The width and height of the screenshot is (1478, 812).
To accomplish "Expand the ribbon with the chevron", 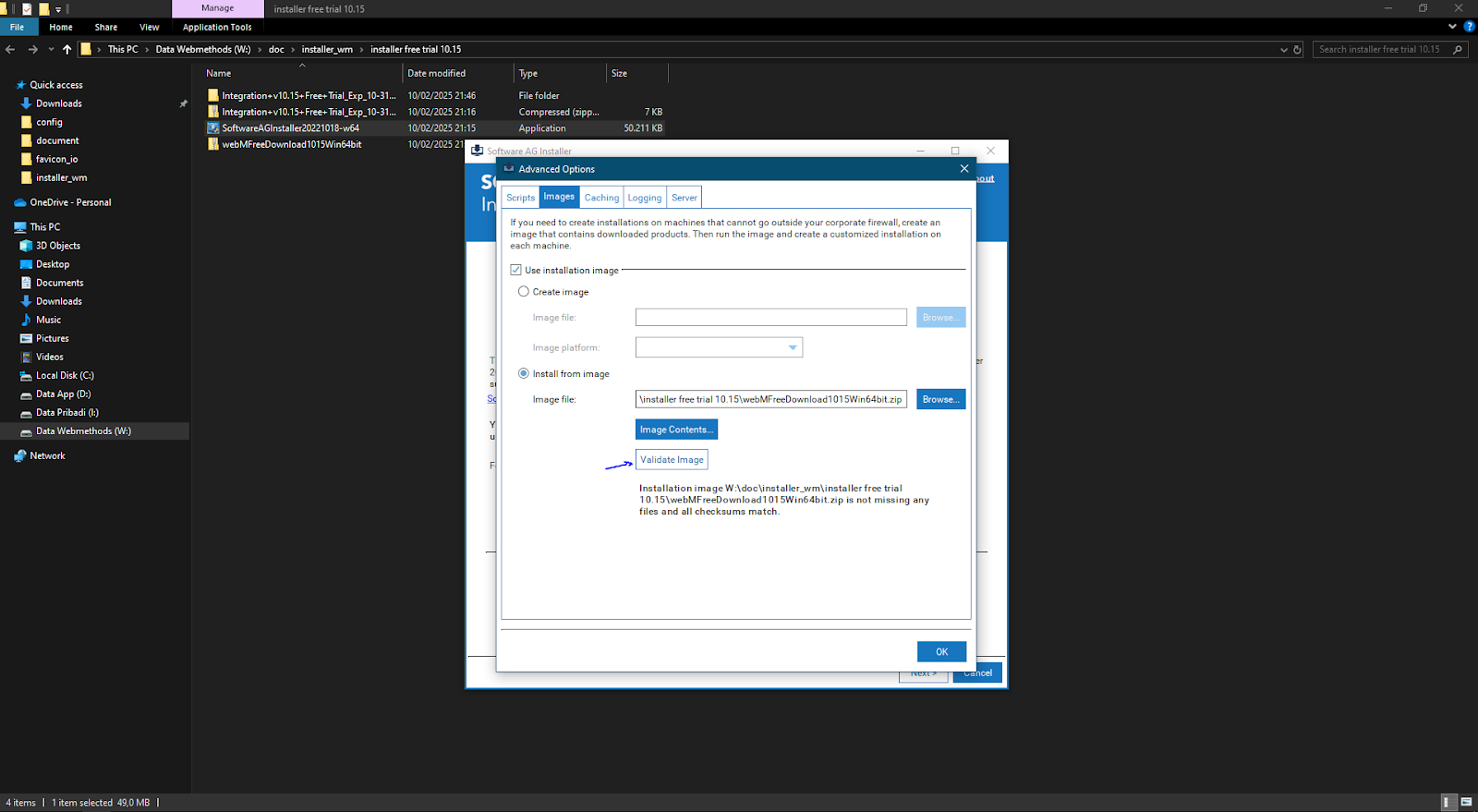I will [x=1452, y=27].
